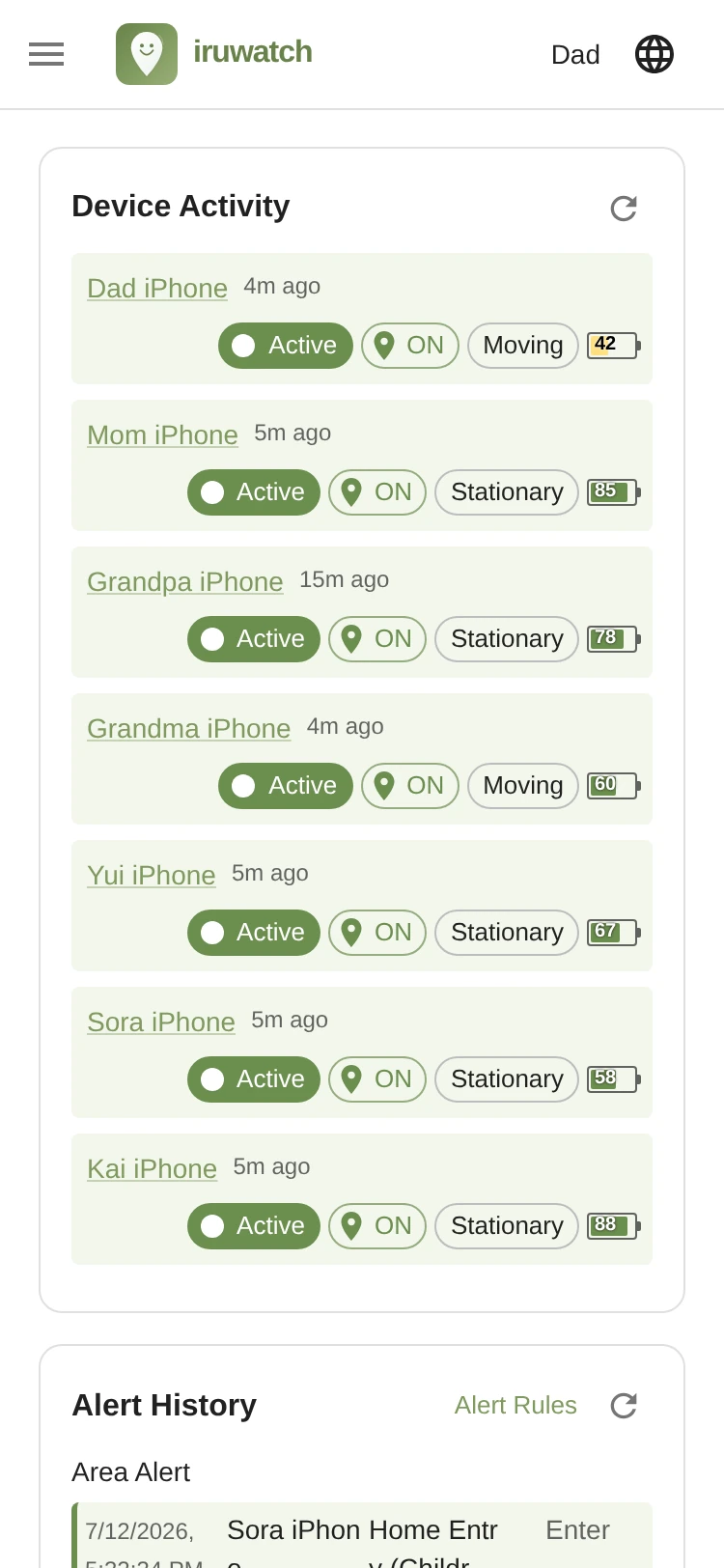Refresh the Alert History section
Screen dimensions: 724x1568
pyautogui.click(x=624, y=1405)
